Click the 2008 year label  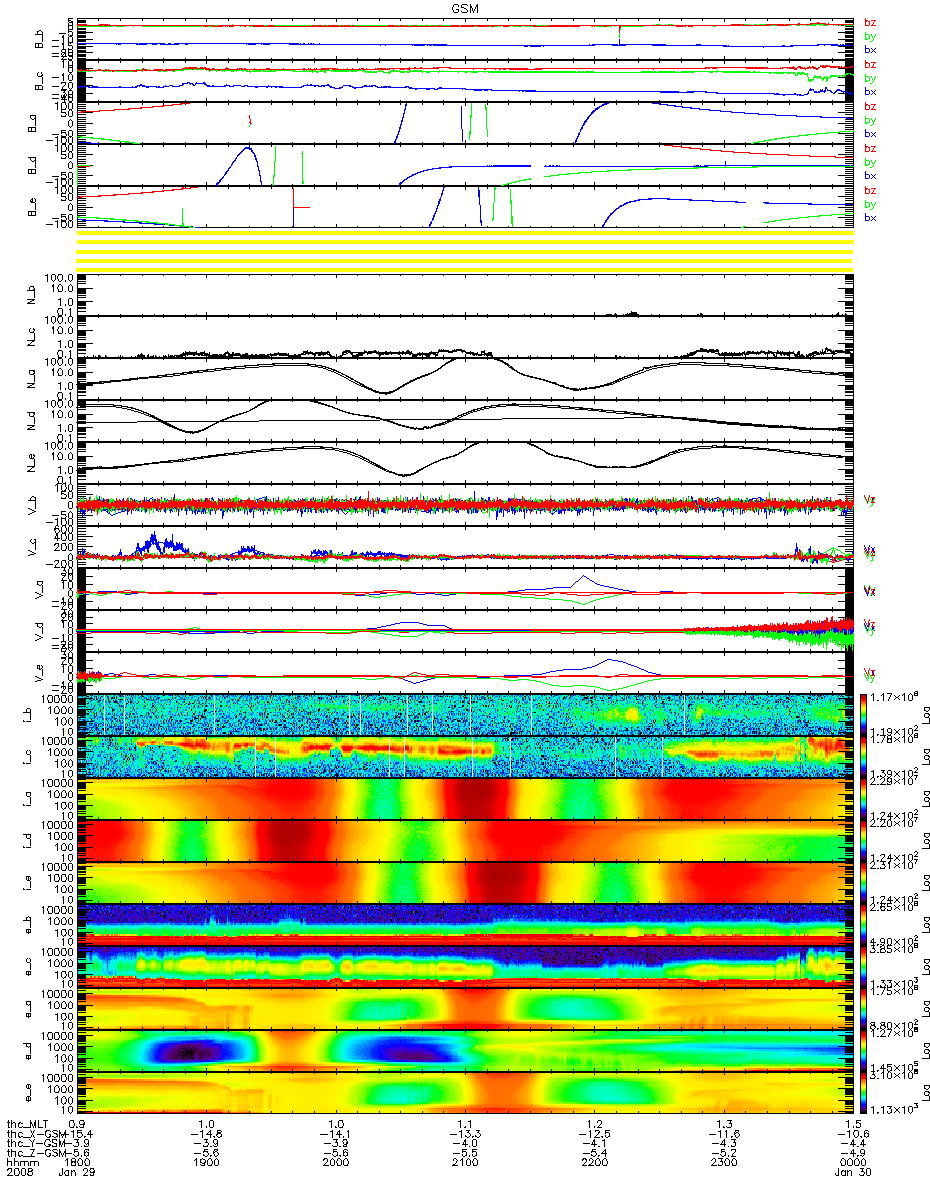coord(20,1172)
